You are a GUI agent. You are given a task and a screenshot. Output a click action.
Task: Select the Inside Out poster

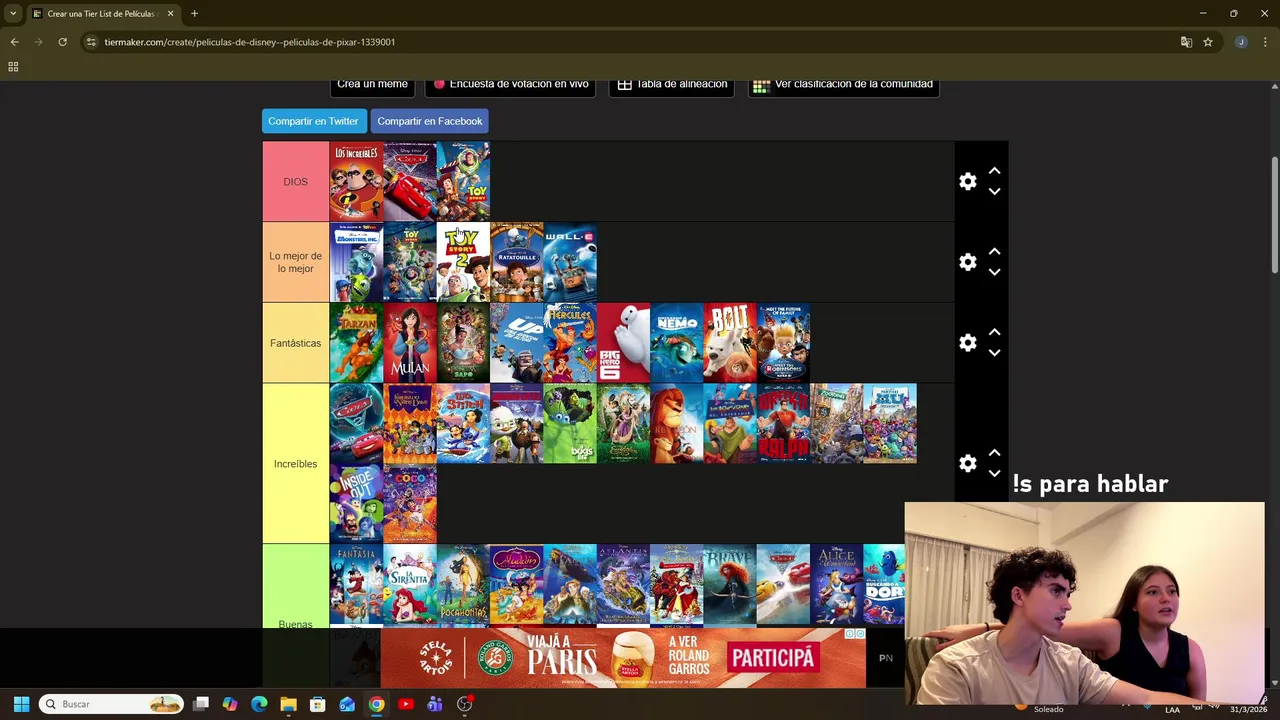pyautogui.click(x=356, y=504)
